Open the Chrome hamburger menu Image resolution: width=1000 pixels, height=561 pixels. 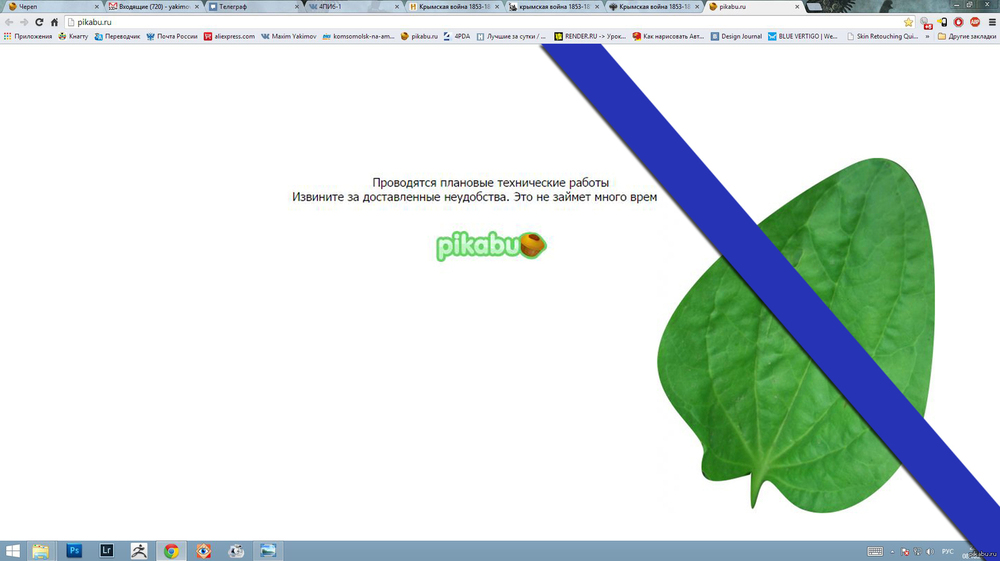coord(991,22)
